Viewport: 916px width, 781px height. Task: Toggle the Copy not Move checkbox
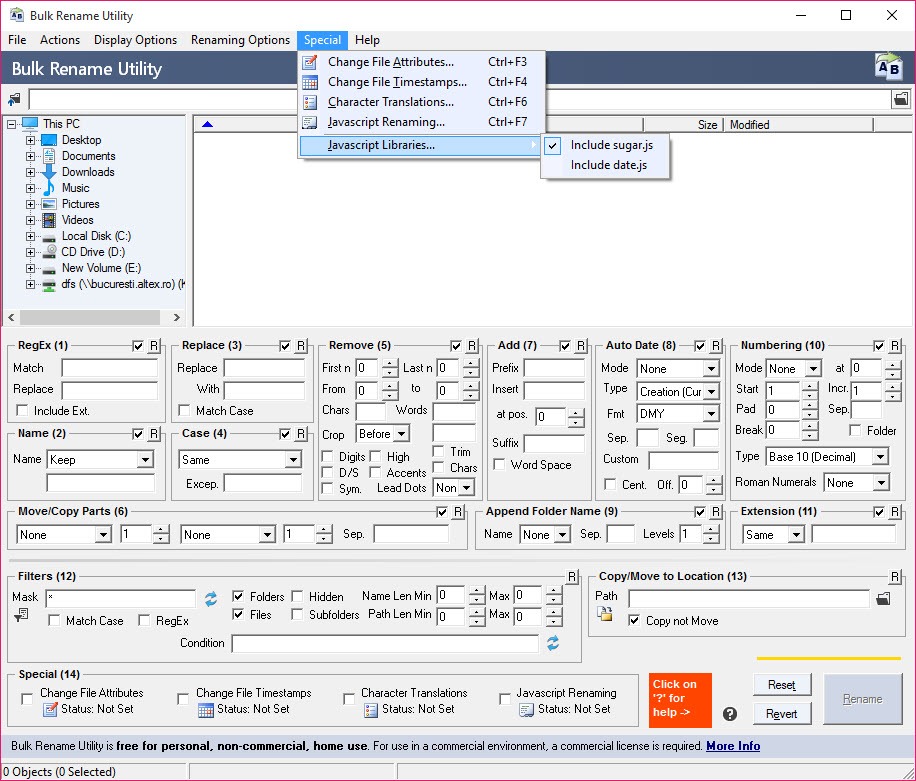pyautogui.click(x=634, y=620)
